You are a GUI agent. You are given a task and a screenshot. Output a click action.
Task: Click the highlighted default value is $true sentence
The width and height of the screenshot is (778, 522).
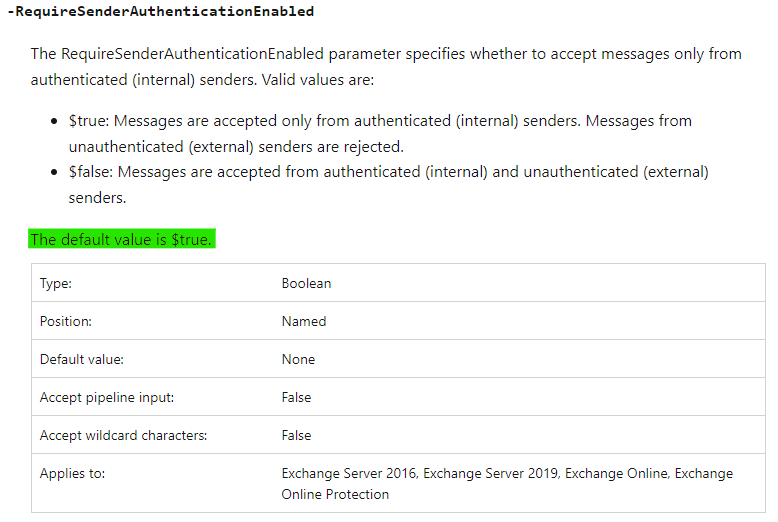coord(122,239)
